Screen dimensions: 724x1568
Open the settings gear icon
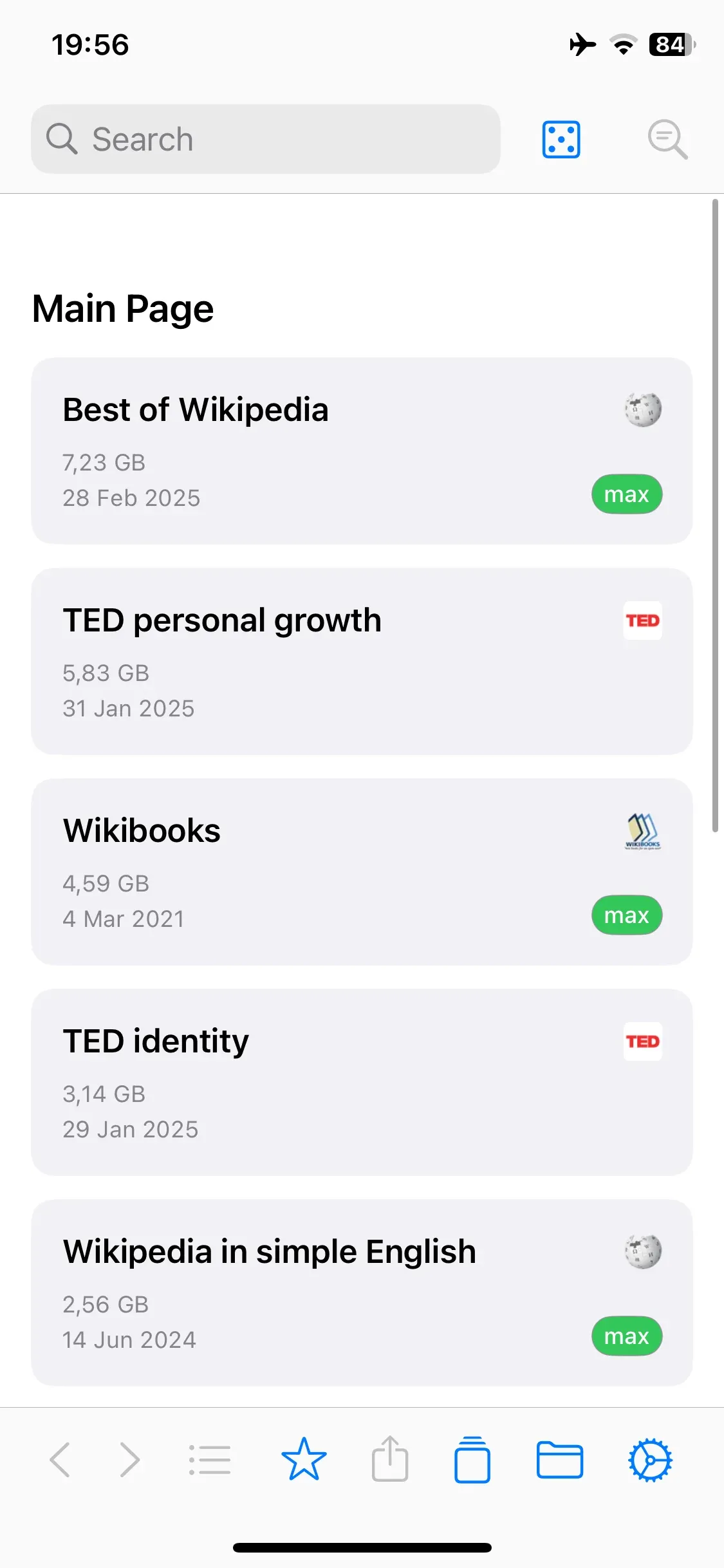click(650, 1460)
